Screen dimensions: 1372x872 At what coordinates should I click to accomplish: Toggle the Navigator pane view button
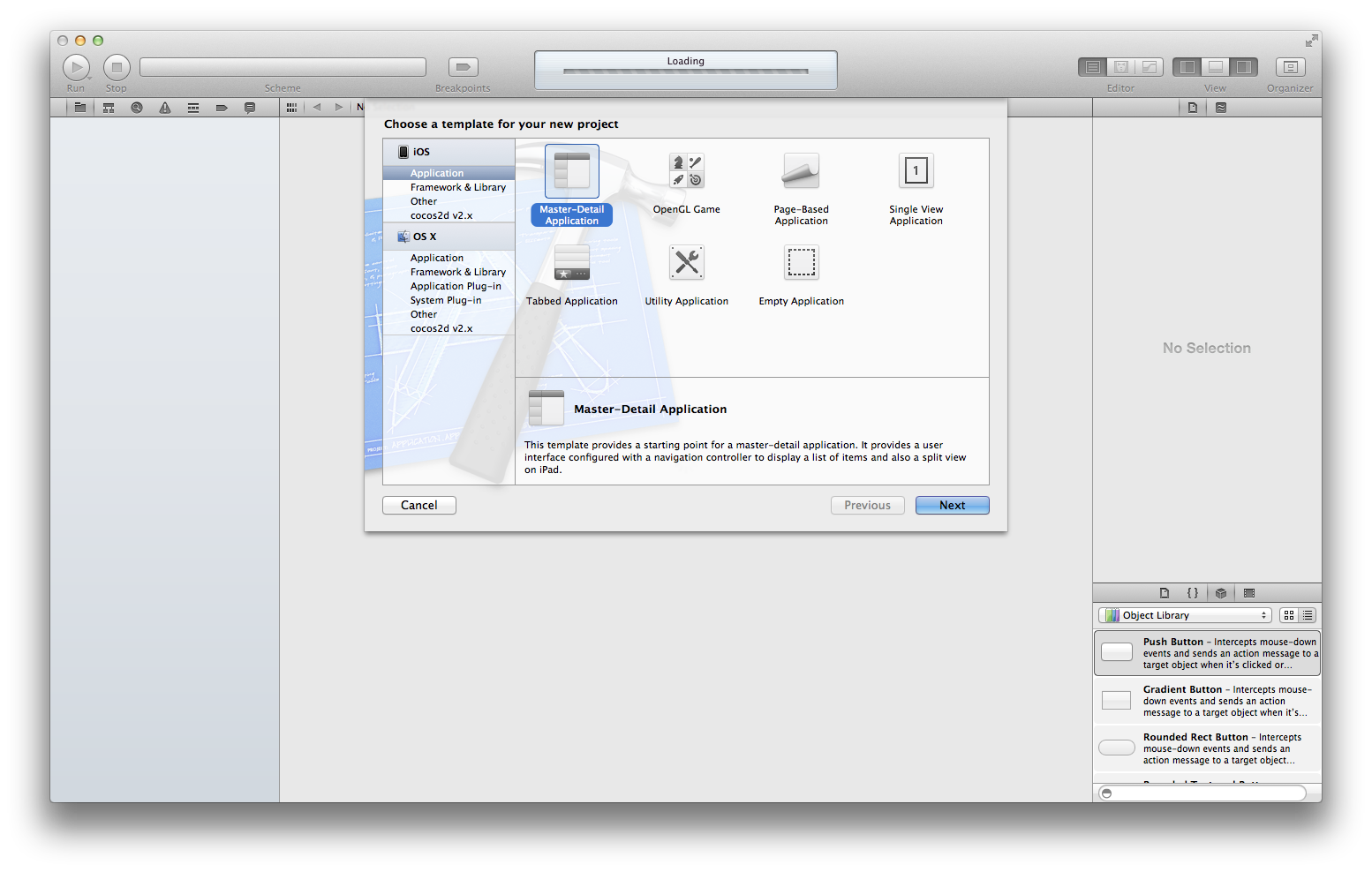[x=1187, y=67]
